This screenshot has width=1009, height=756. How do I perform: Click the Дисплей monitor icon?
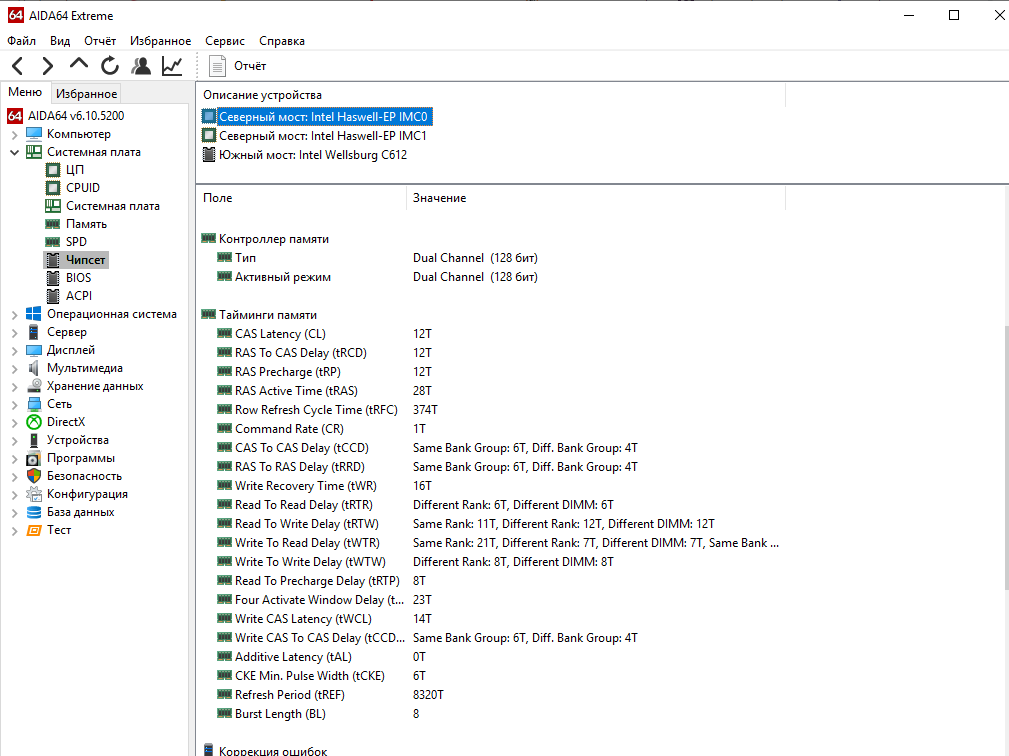(x=33, y=350)
